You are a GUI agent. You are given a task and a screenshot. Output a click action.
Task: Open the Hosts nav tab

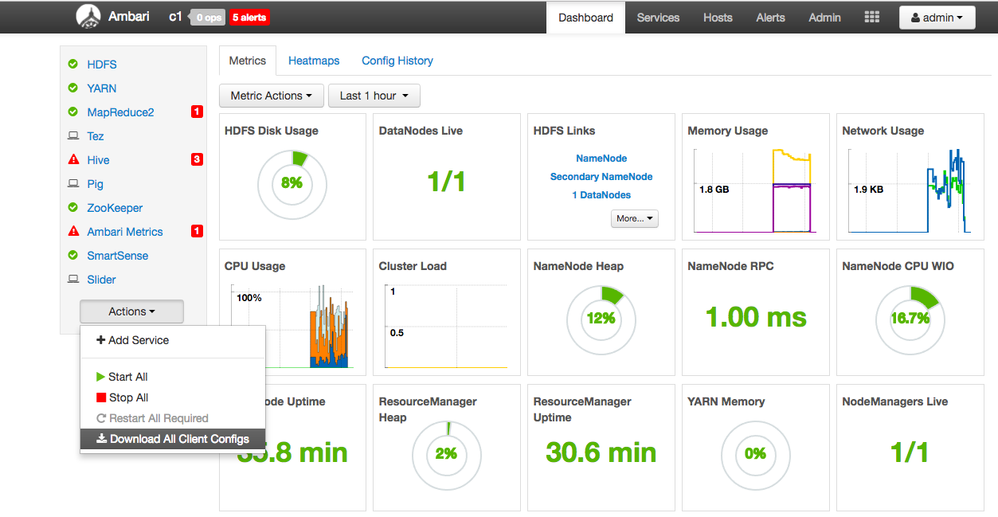718,18
